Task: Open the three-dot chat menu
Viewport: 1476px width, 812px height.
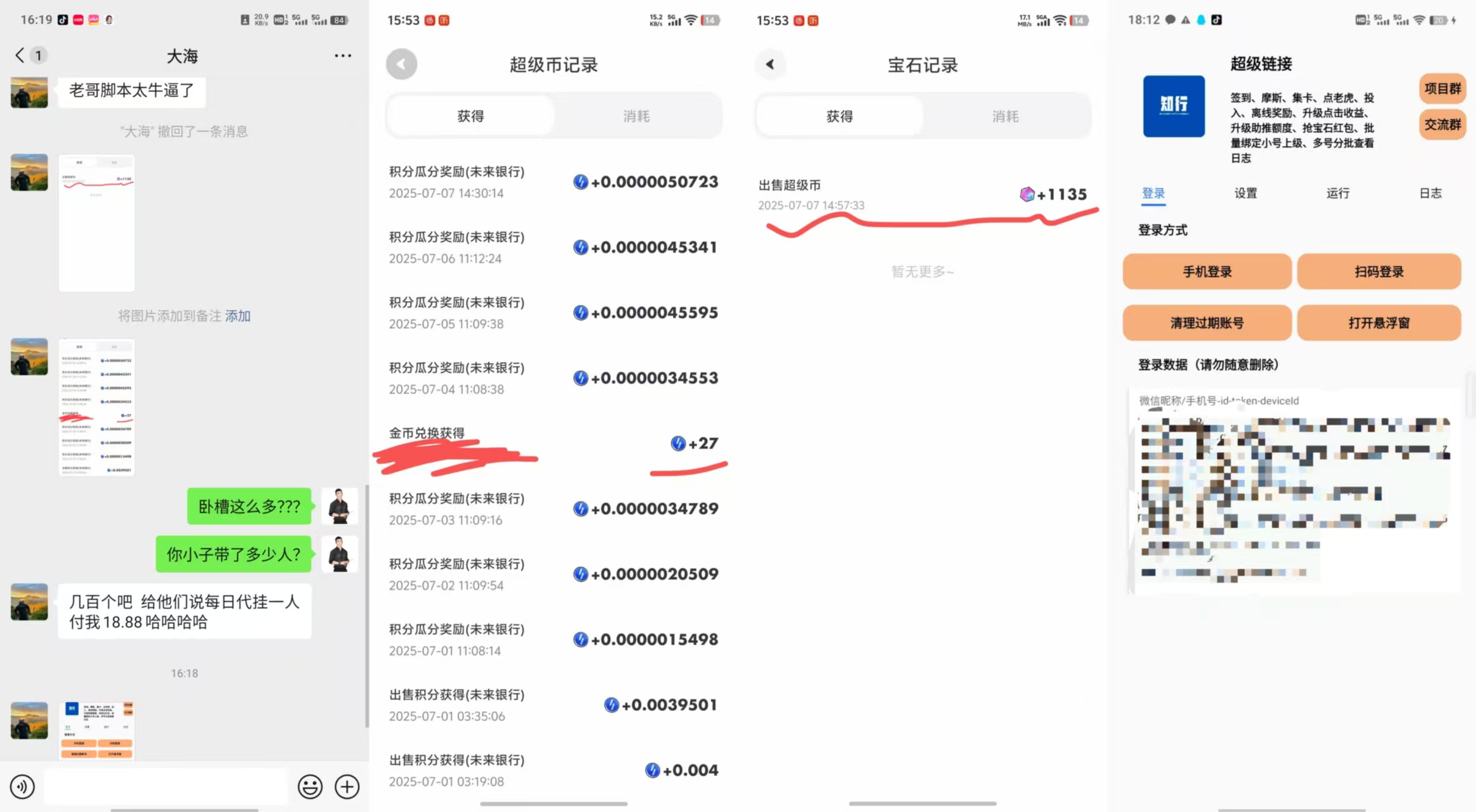Action: tap(343, 56)
